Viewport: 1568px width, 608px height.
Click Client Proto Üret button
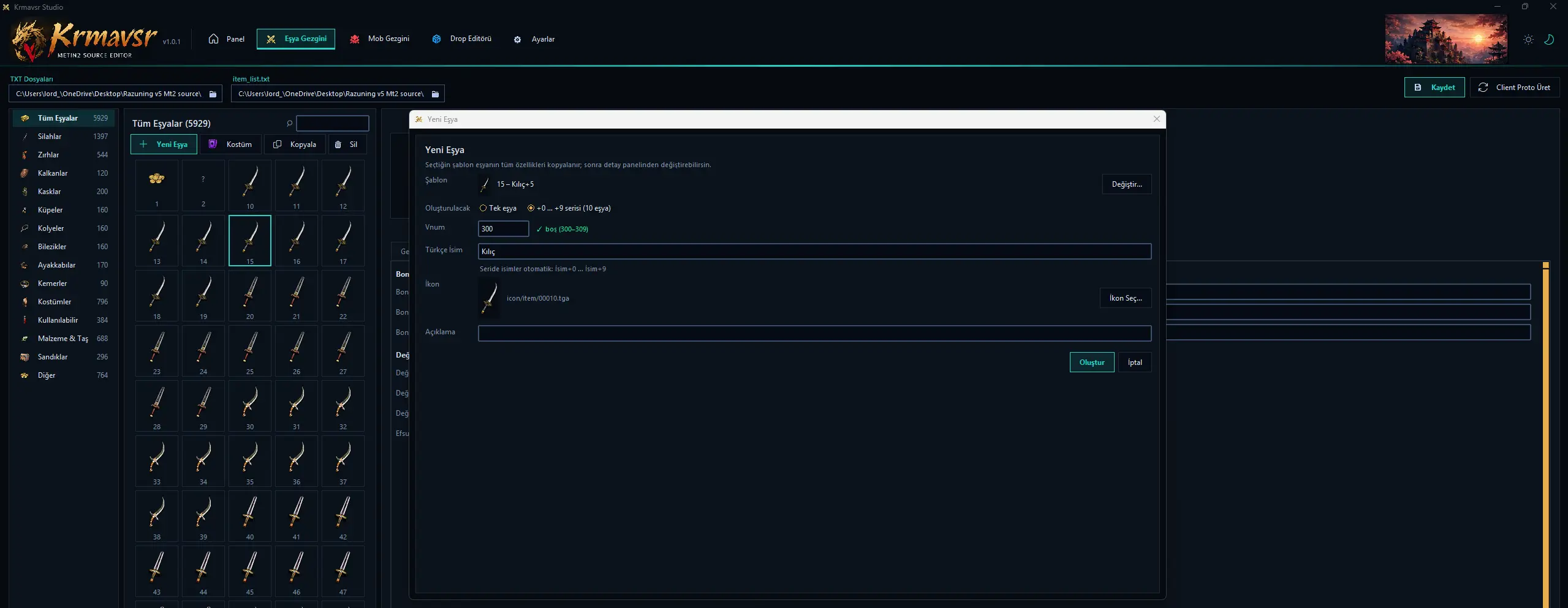[1515, 88]
